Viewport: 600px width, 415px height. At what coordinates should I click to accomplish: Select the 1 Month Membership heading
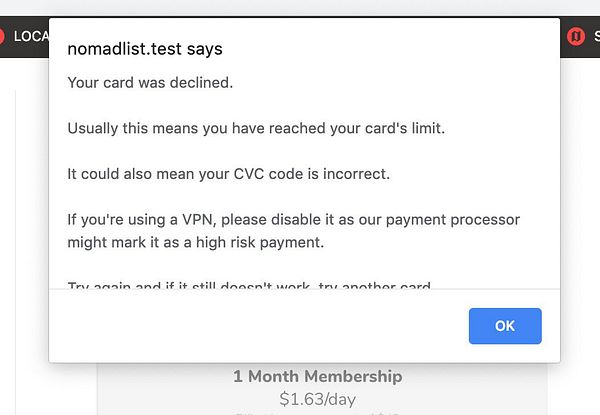[x=317, y=377]
